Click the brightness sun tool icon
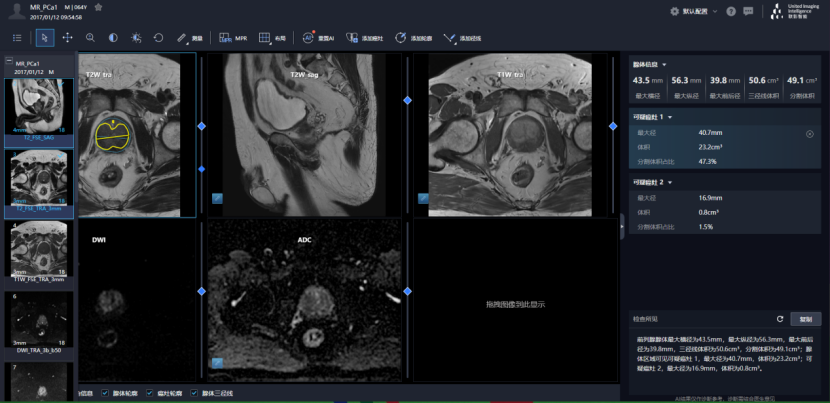The height and width of the screenshot is (403, 830). [x=136, y=38]
